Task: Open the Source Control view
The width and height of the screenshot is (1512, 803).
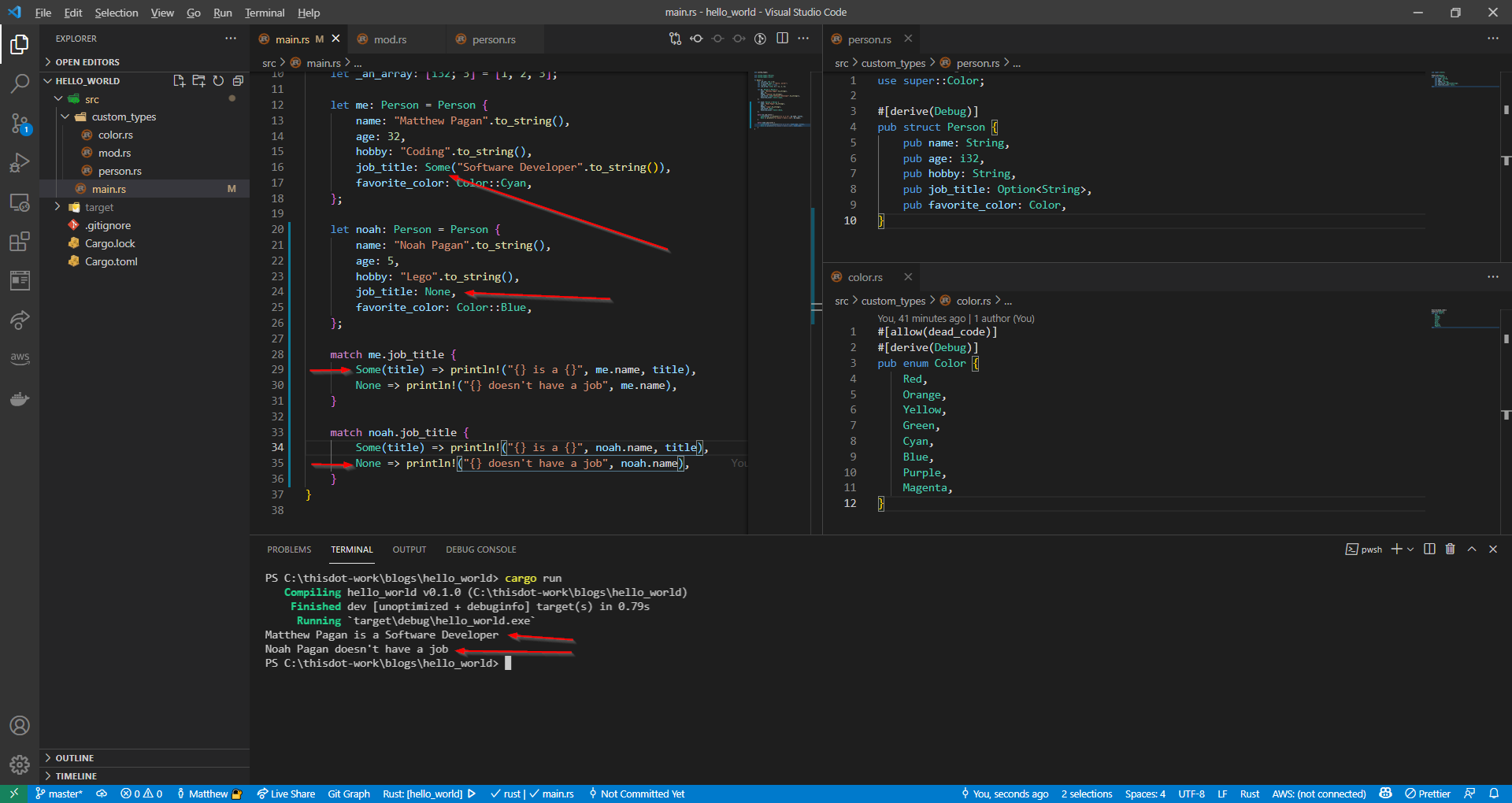Action: point(20,123)
